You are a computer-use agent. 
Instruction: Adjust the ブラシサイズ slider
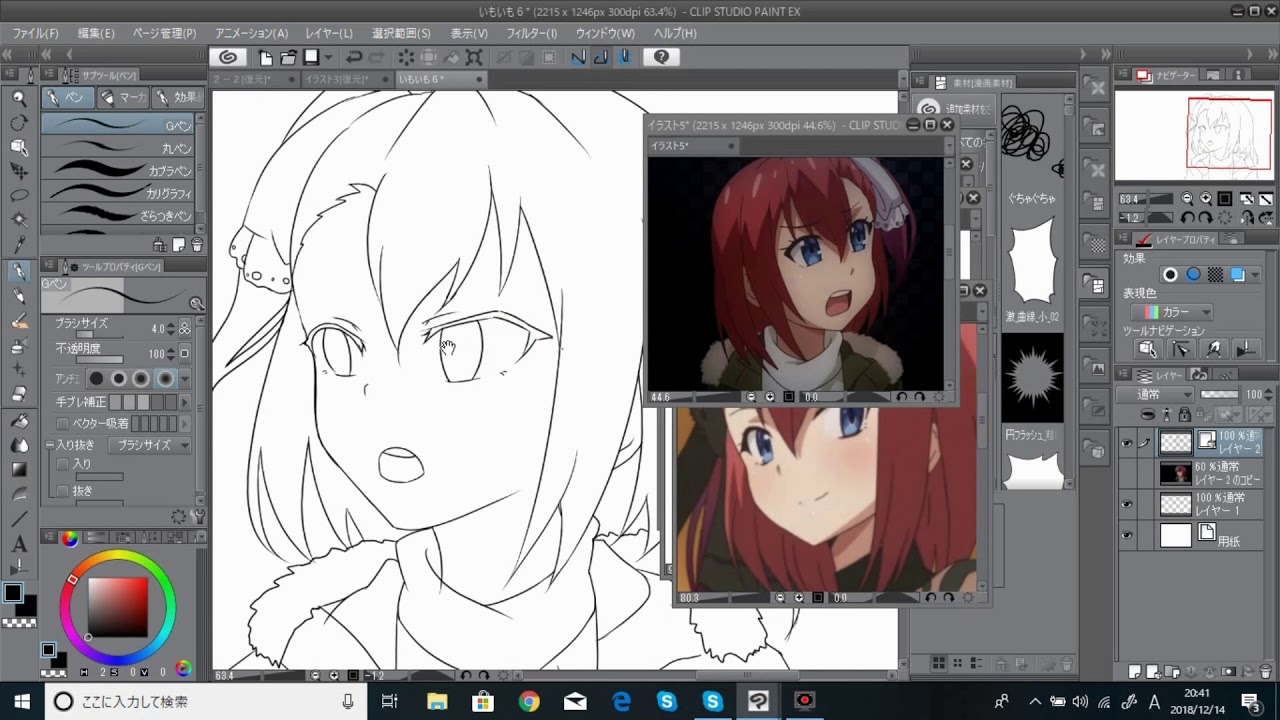[x=99, y=334]
